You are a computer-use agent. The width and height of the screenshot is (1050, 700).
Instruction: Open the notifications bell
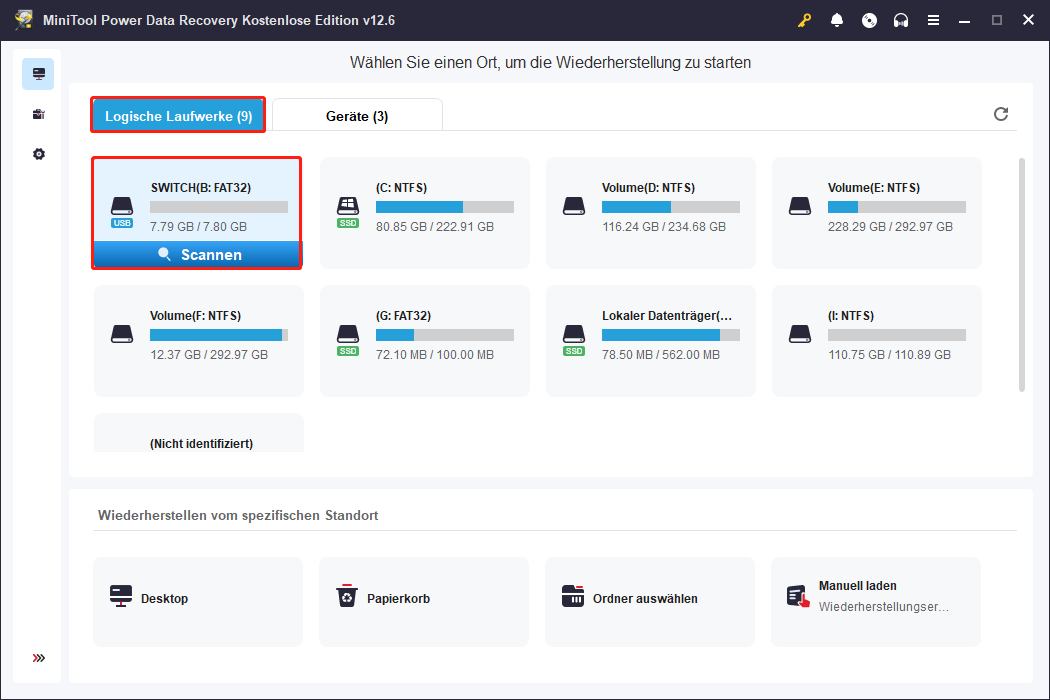[837, 20]
